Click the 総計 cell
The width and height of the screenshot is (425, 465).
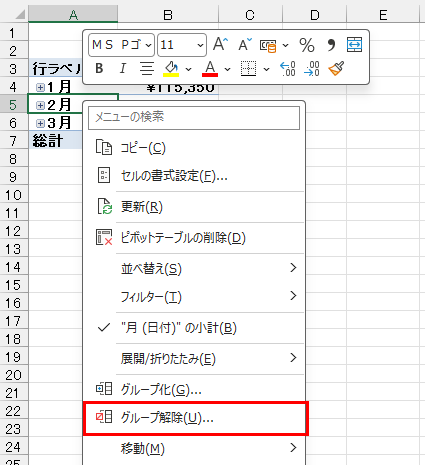point(55,141)
